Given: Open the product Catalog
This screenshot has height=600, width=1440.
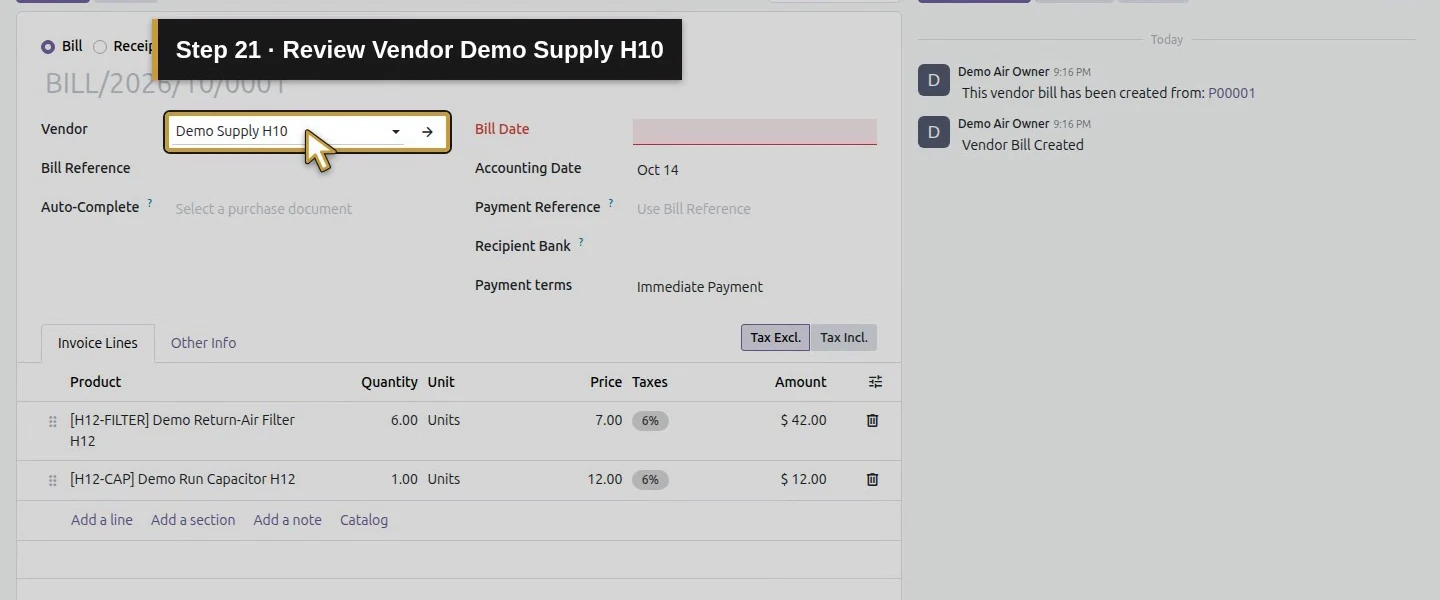Looking at the screenshot, I should click(x=364, y=520).
